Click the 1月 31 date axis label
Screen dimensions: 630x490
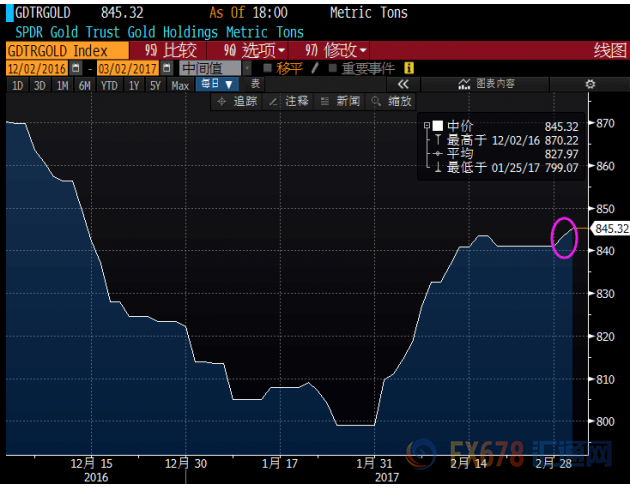click(374, 463)
